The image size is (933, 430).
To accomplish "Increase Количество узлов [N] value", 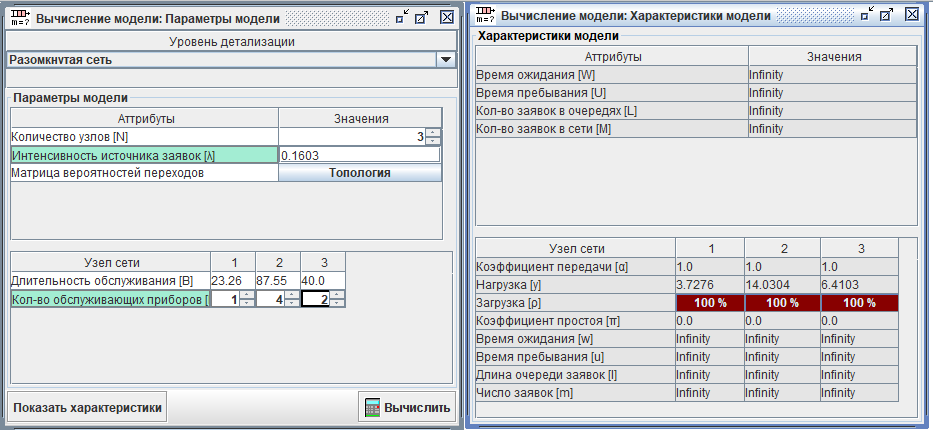I will click(x=434, y=133).
